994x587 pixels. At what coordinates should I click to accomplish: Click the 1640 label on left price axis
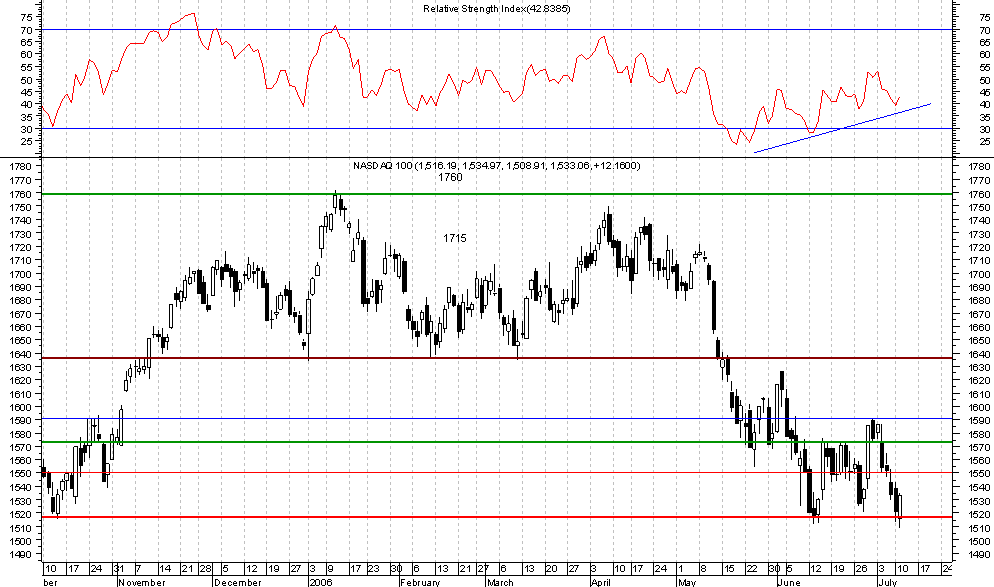click(x=21, y=354)
